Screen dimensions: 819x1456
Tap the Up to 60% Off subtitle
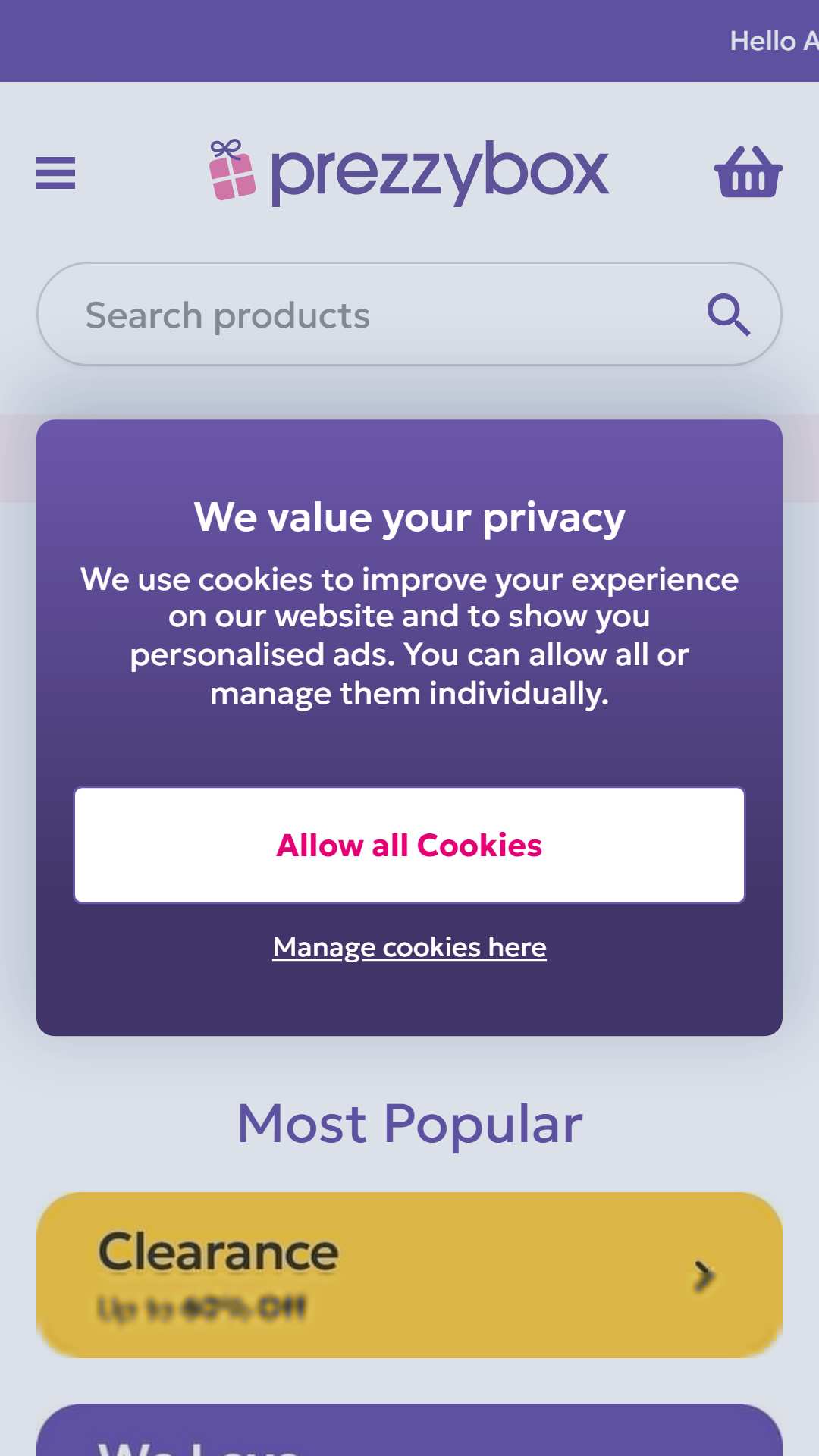tap(202, 1308)
